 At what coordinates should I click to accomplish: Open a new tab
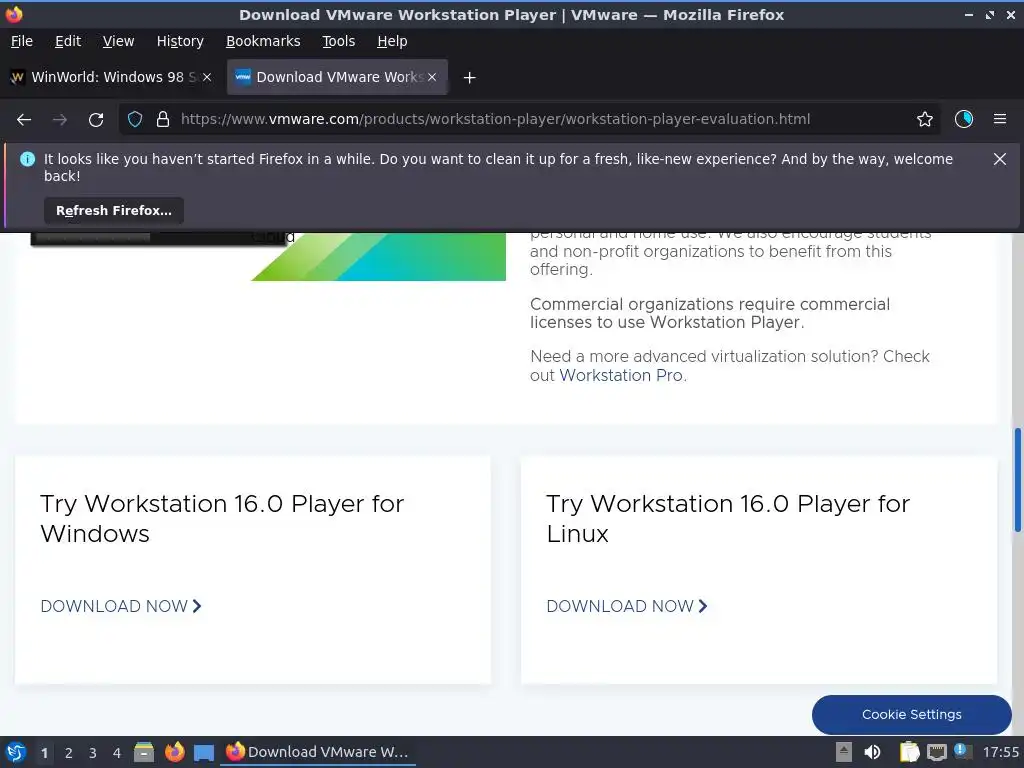click(469, 78)
